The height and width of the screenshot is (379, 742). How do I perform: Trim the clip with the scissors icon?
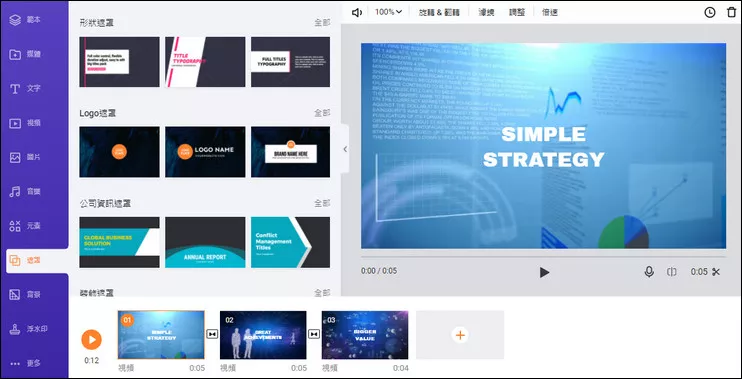tap(716, 272)
